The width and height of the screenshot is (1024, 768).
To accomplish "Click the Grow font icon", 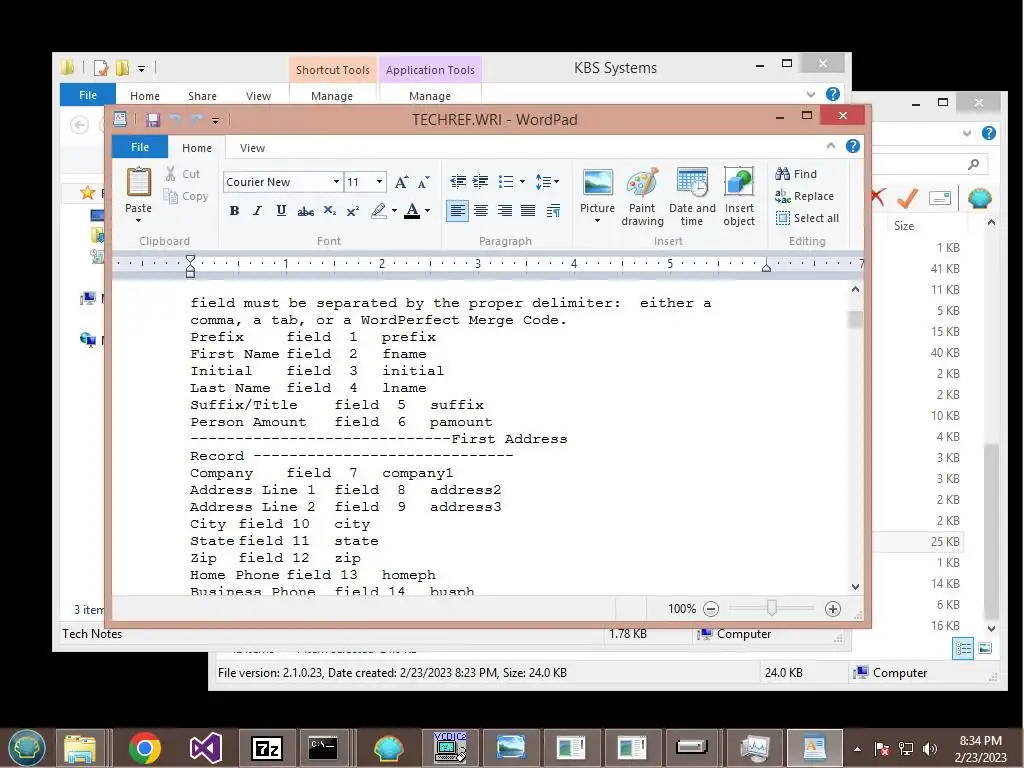I will 402,182.
